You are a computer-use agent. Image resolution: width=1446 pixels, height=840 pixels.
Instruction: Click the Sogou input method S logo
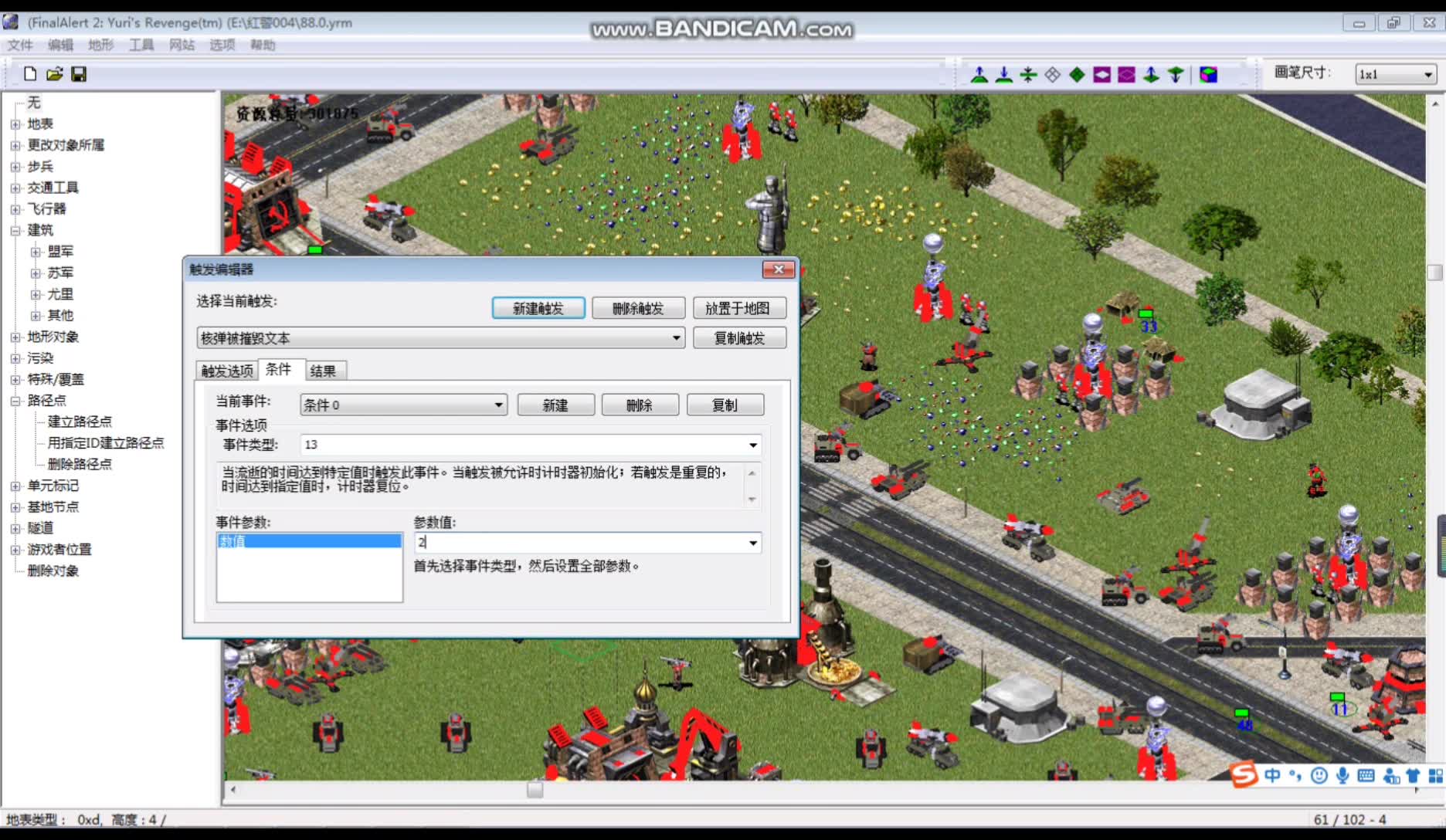(1244, 774)
